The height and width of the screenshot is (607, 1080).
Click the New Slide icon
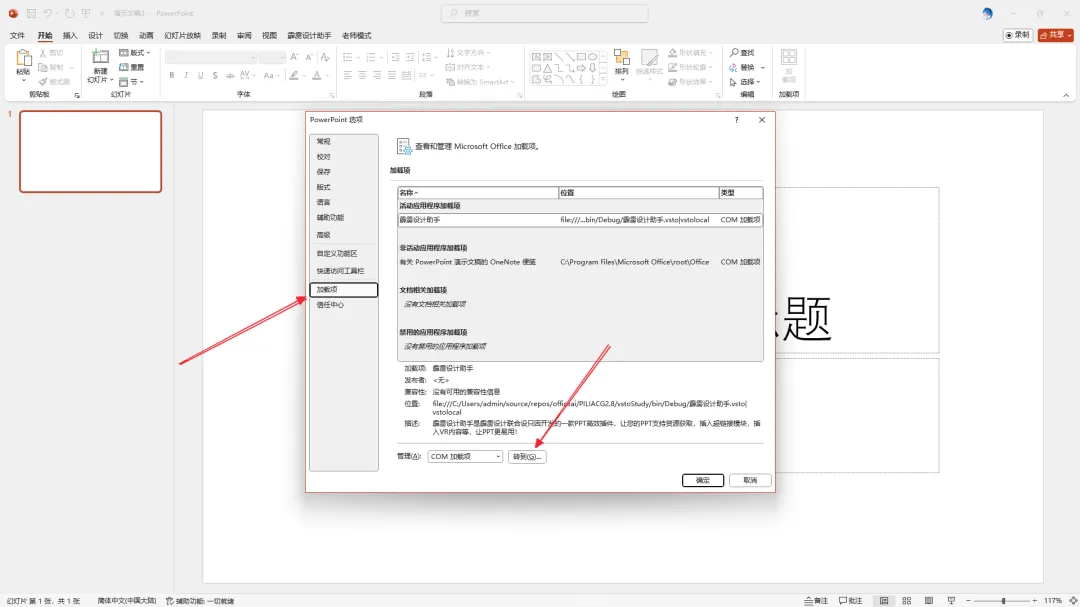pyautogui.click(x=101, y=58)
